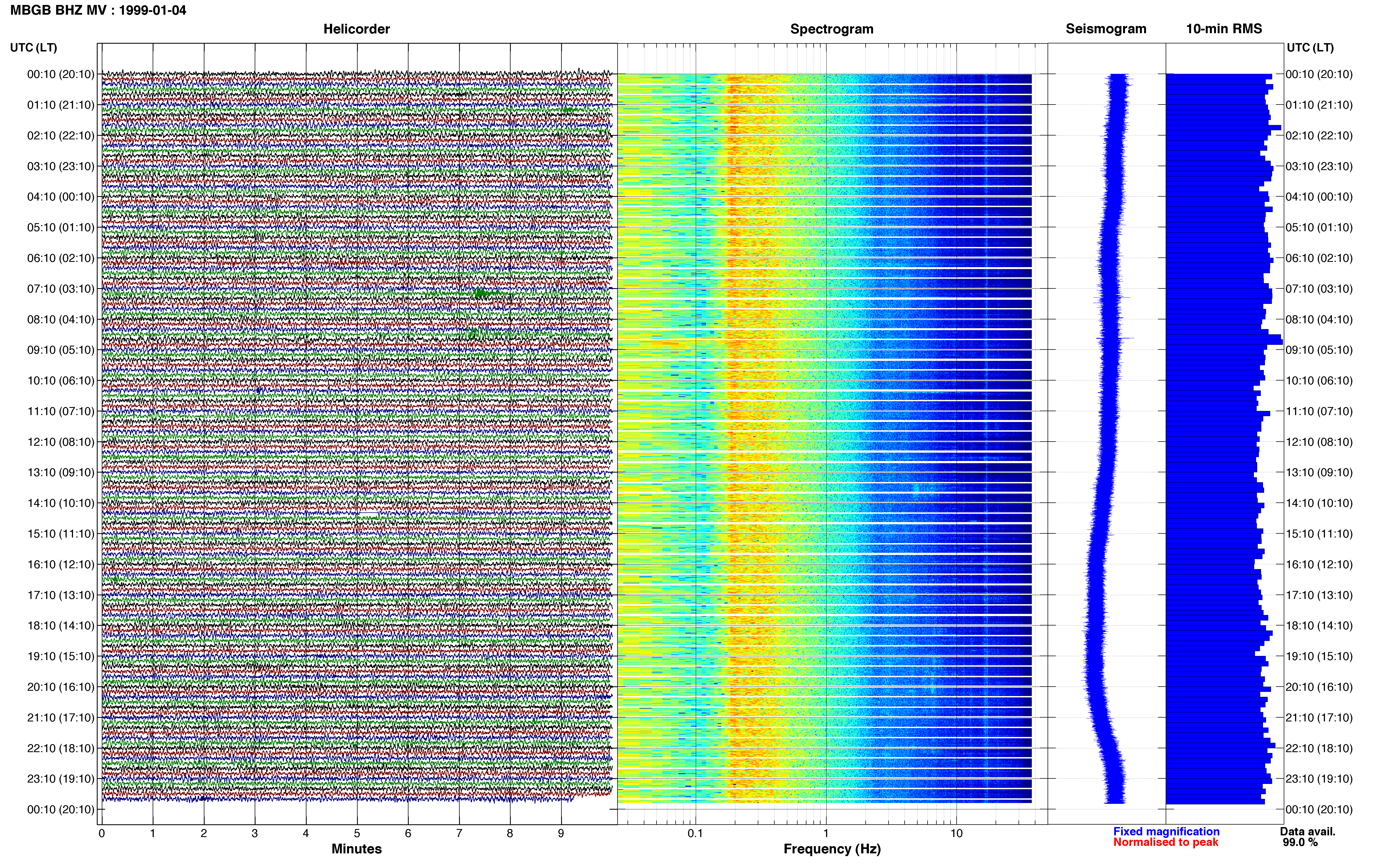This screenshot has width=1388, height=868.
Task: Click left time label 17:10 (13:10)
Action: coord(61,595)
